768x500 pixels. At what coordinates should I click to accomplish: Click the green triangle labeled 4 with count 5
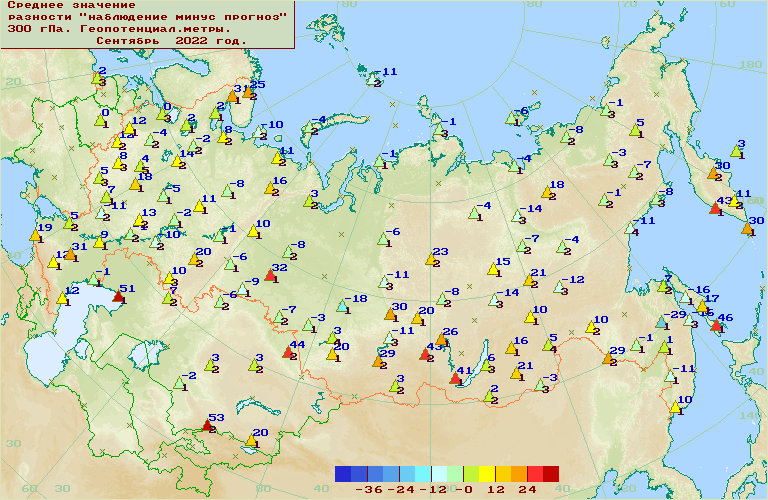pos(140,167)
